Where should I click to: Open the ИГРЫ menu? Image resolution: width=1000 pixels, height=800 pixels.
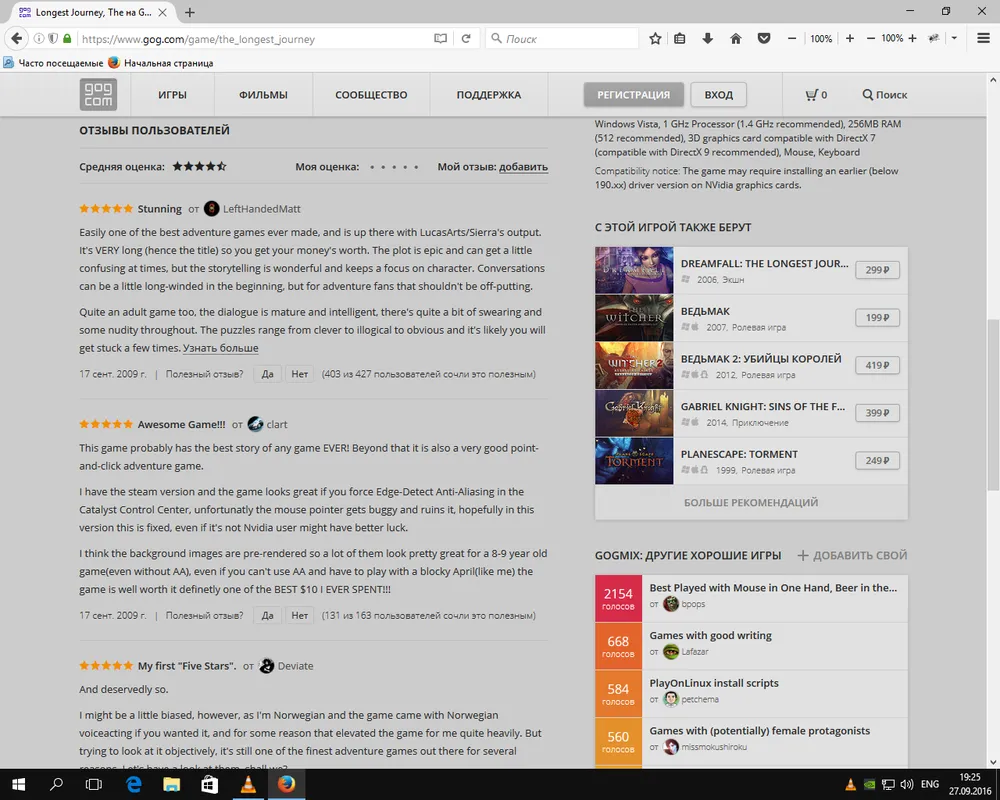(172, 94)
